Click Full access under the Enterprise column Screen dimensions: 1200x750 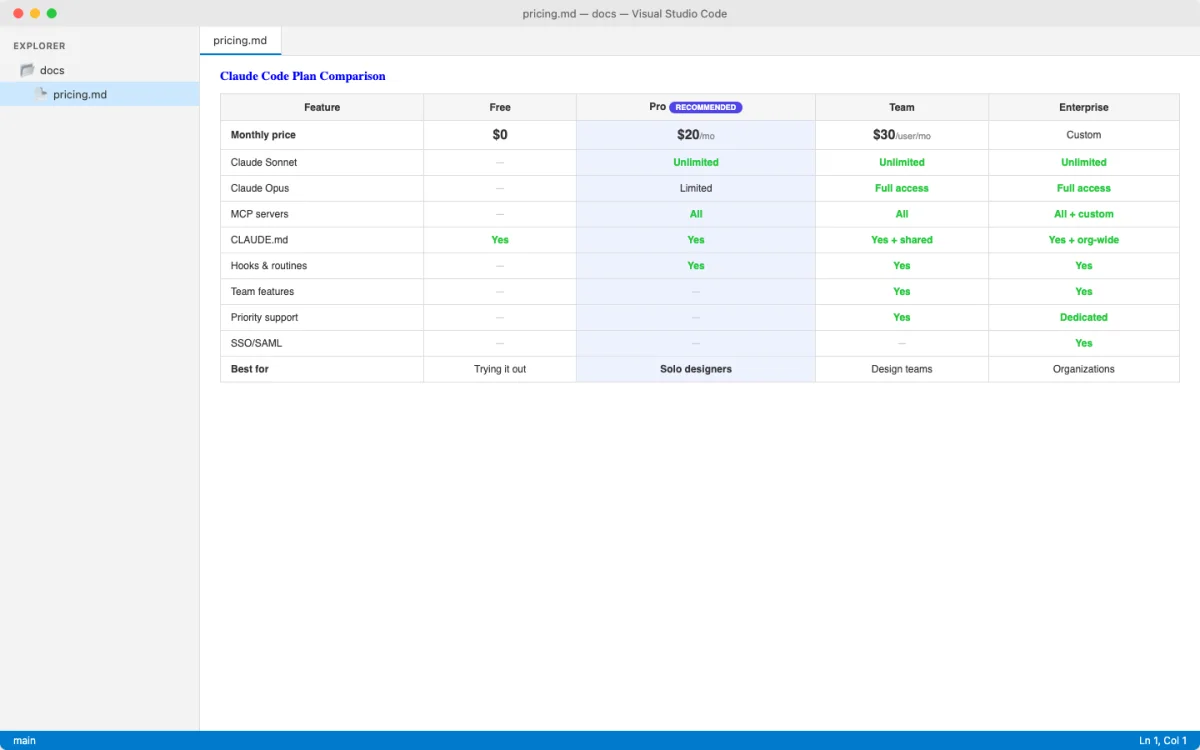[x=1084, y=188]
